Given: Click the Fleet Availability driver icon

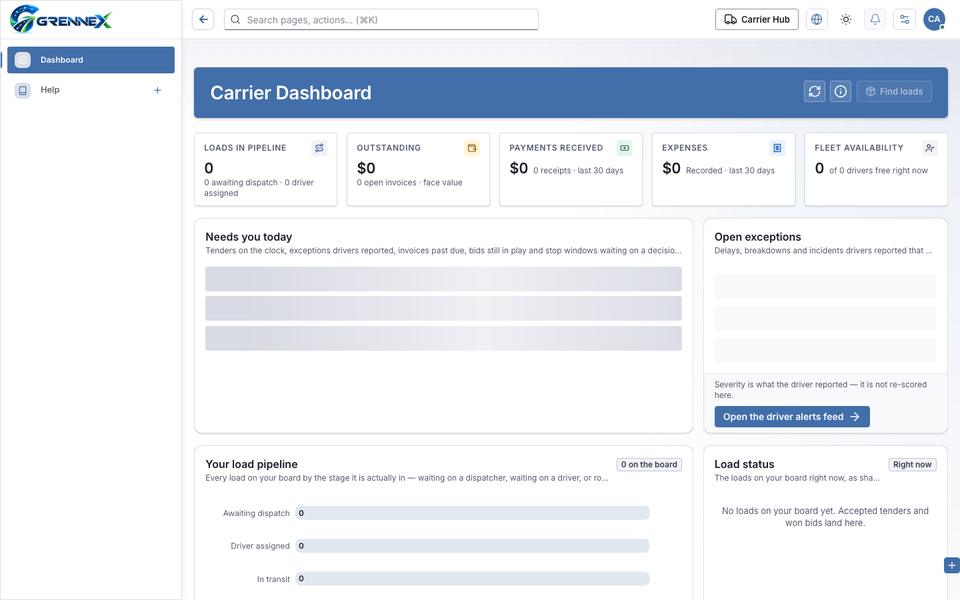Looking at the screenshot, I should pos(929,148).
